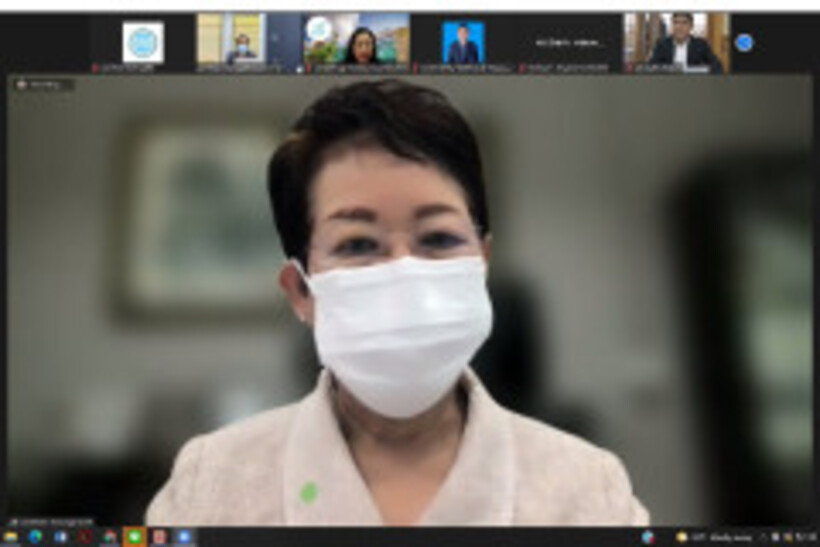
Task: Open the green LINE app in taskbar
Action: 134,537
